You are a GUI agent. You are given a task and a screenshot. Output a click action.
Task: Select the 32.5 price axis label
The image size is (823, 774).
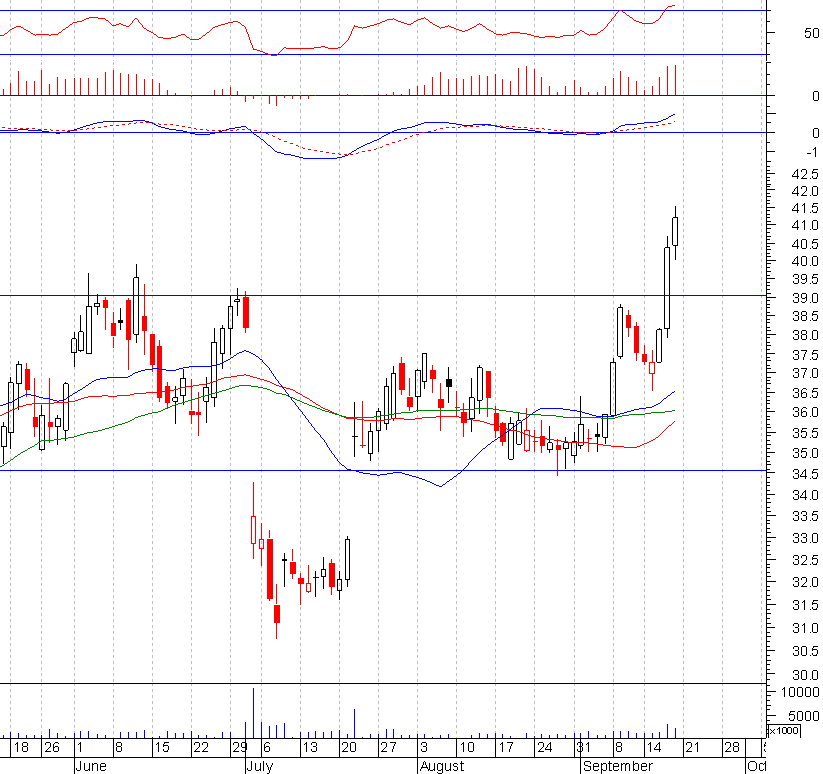[805, 560]
